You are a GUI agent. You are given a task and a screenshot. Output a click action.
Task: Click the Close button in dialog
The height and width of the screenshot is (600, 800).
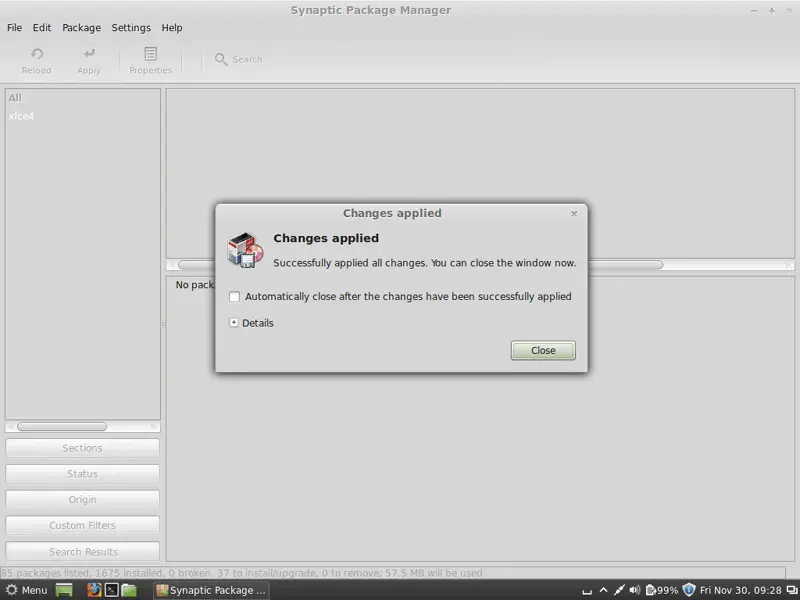[543, 351]
